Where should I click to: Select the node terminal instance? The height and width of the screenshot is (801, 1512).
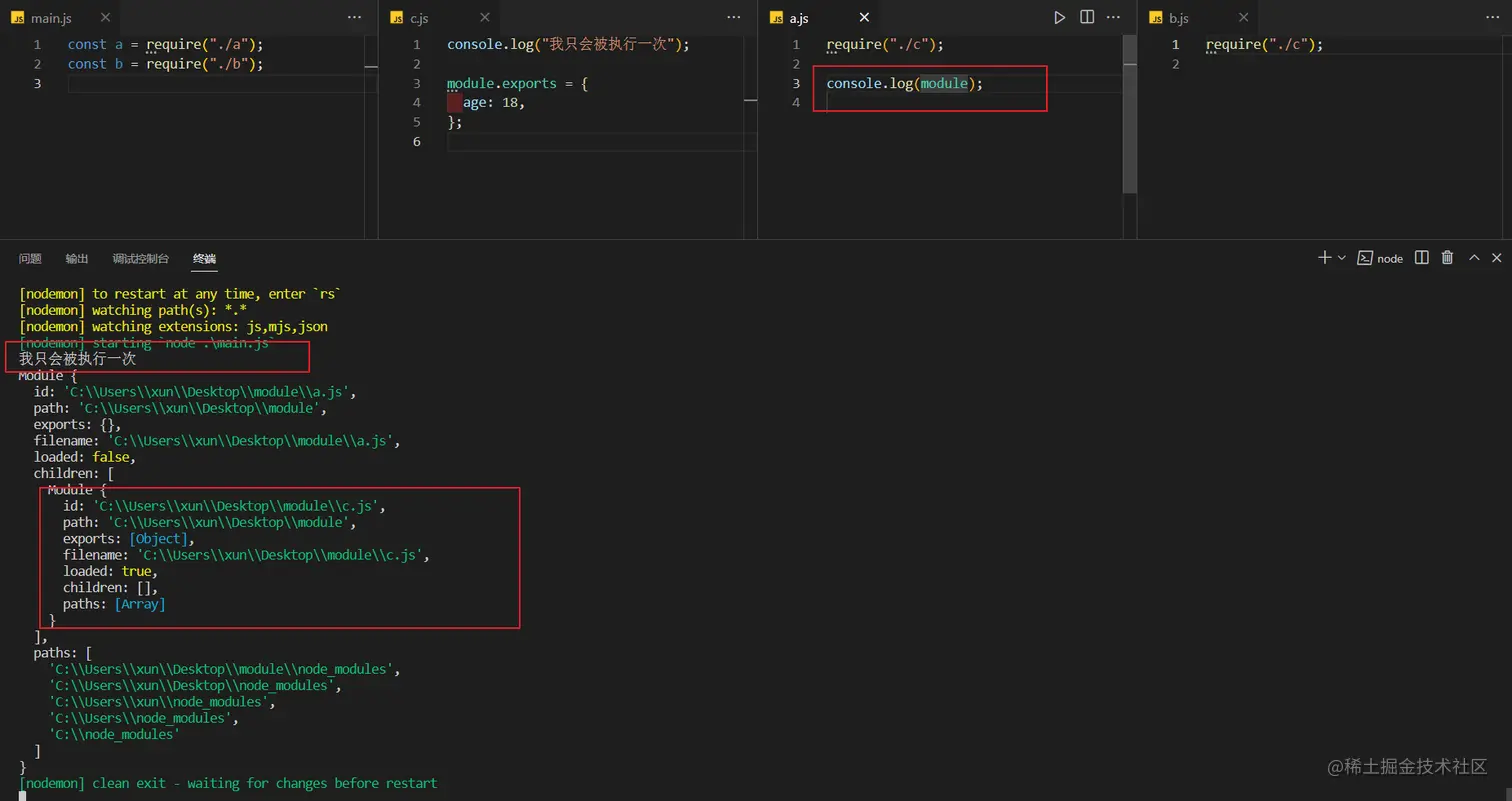click(x=1380, y=258)
